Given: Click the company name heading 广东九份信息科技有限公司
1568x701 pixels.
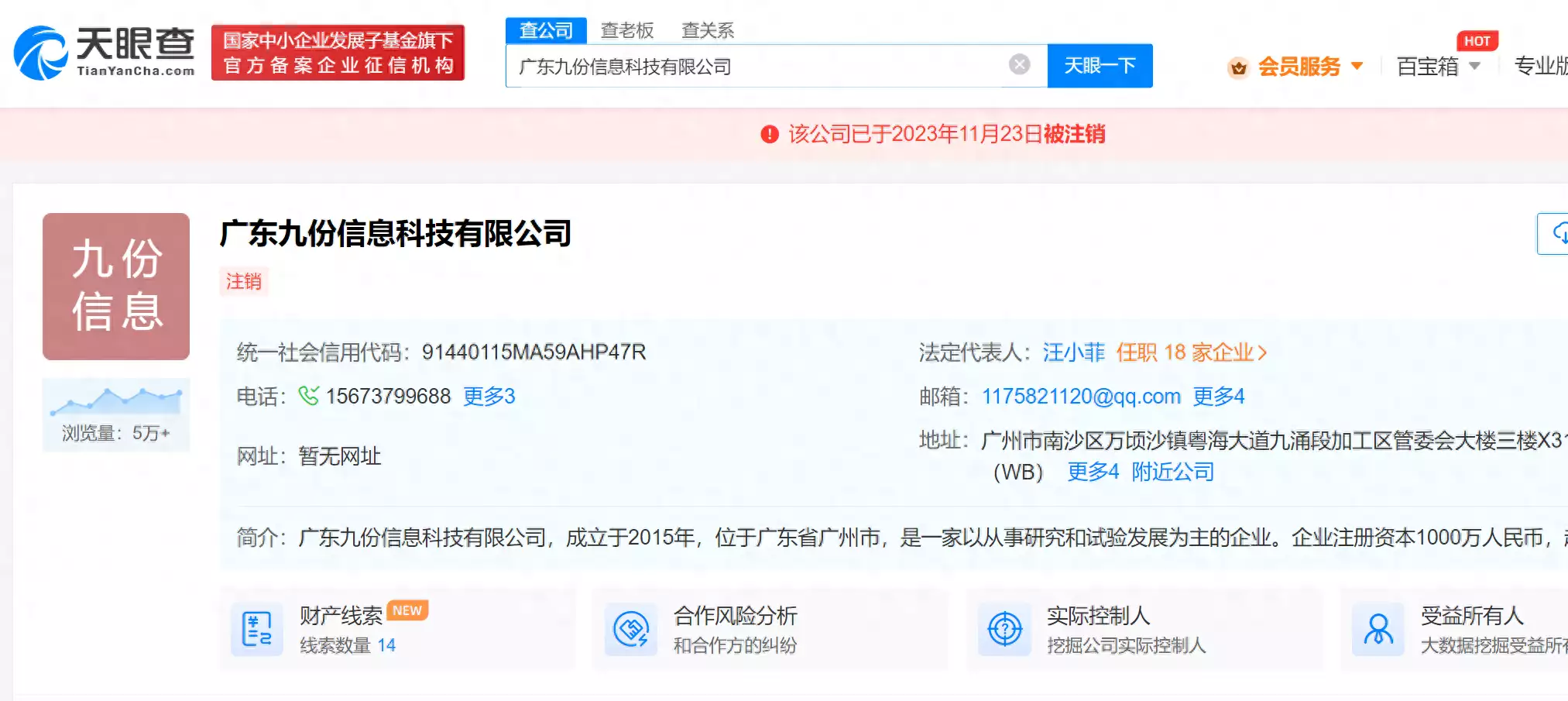Looking at the screenshot, I should [x=396, y=233].
